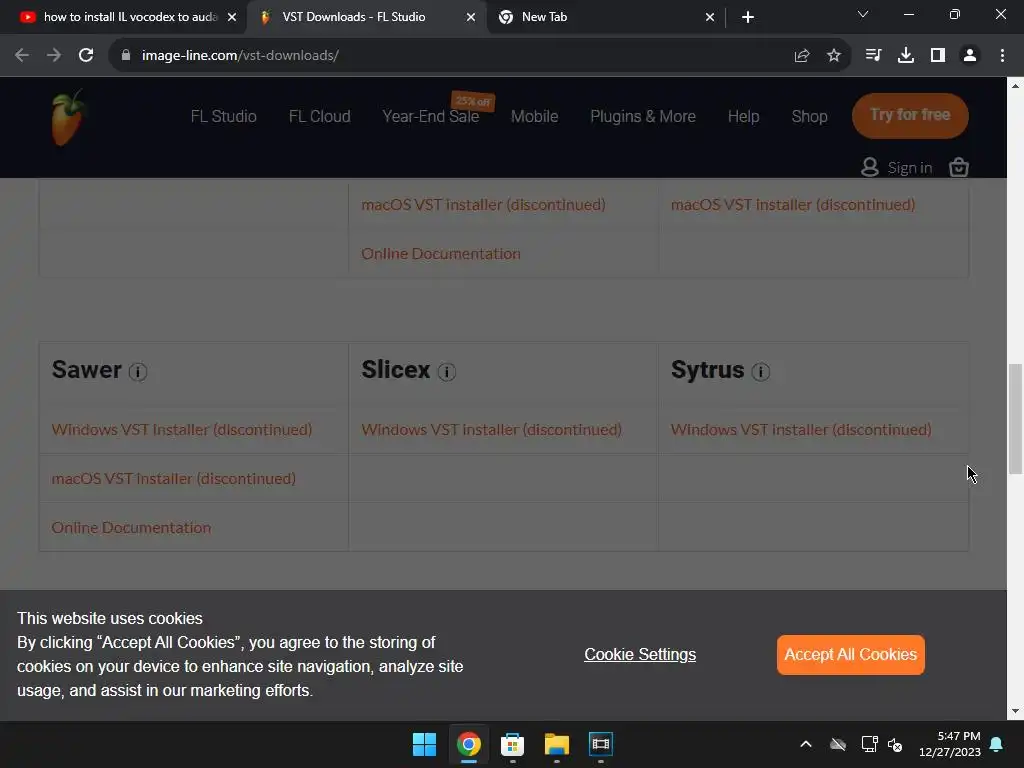Viewport: 1024px width, 768px height.
Task: Download Sawer Windows VST installer
Action: coord(182,430)
